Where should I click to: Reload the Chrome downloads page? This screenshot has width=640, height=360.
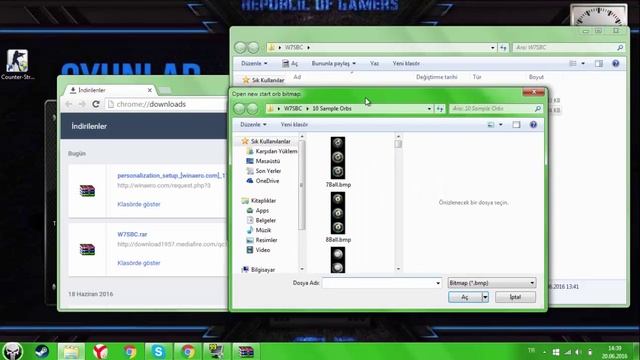96,104
